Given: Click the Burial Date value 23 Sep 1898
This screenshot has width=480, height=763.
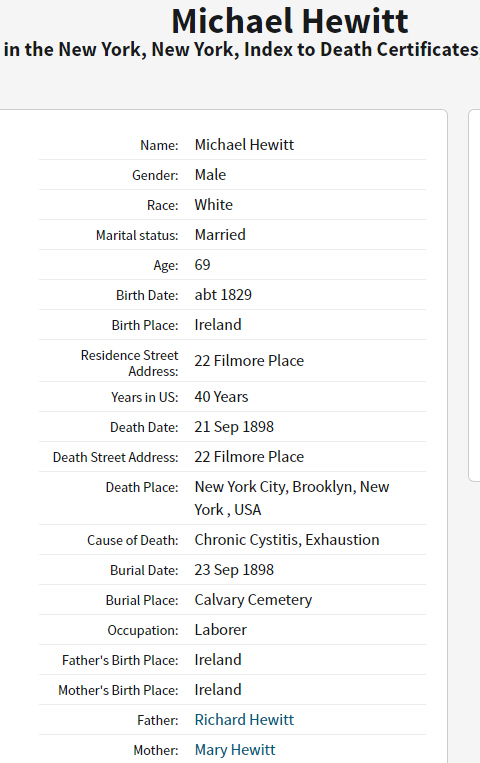Looking at the screenshot, I should tap(234, 570).
